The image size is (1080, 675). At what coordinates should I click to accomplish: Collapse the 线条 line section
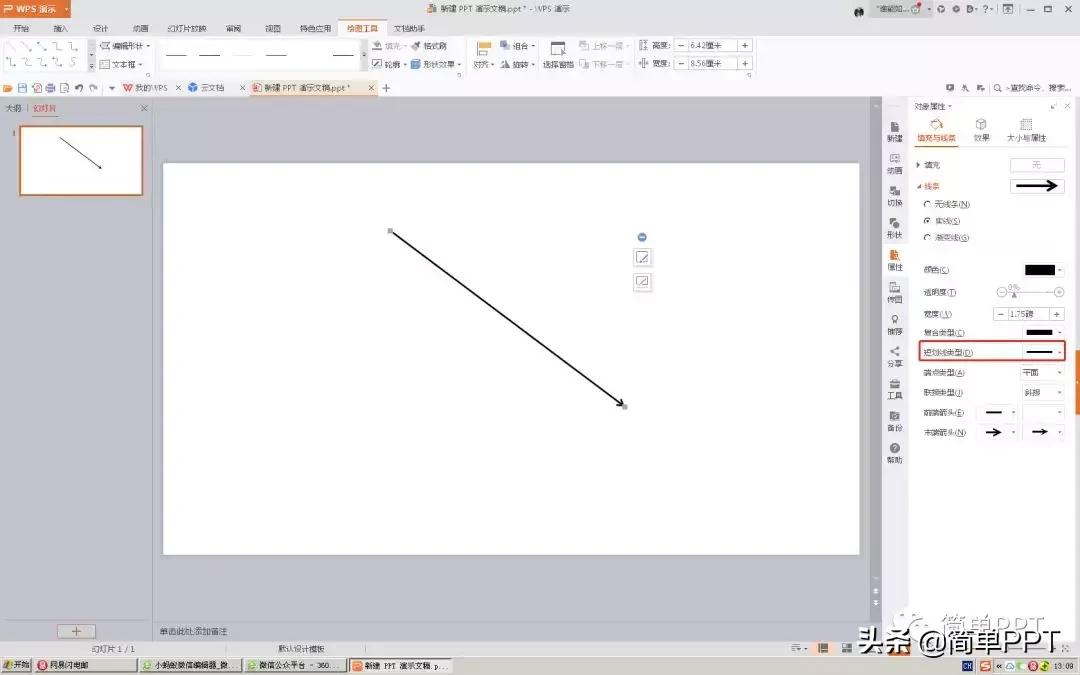[x=919, y=186]
